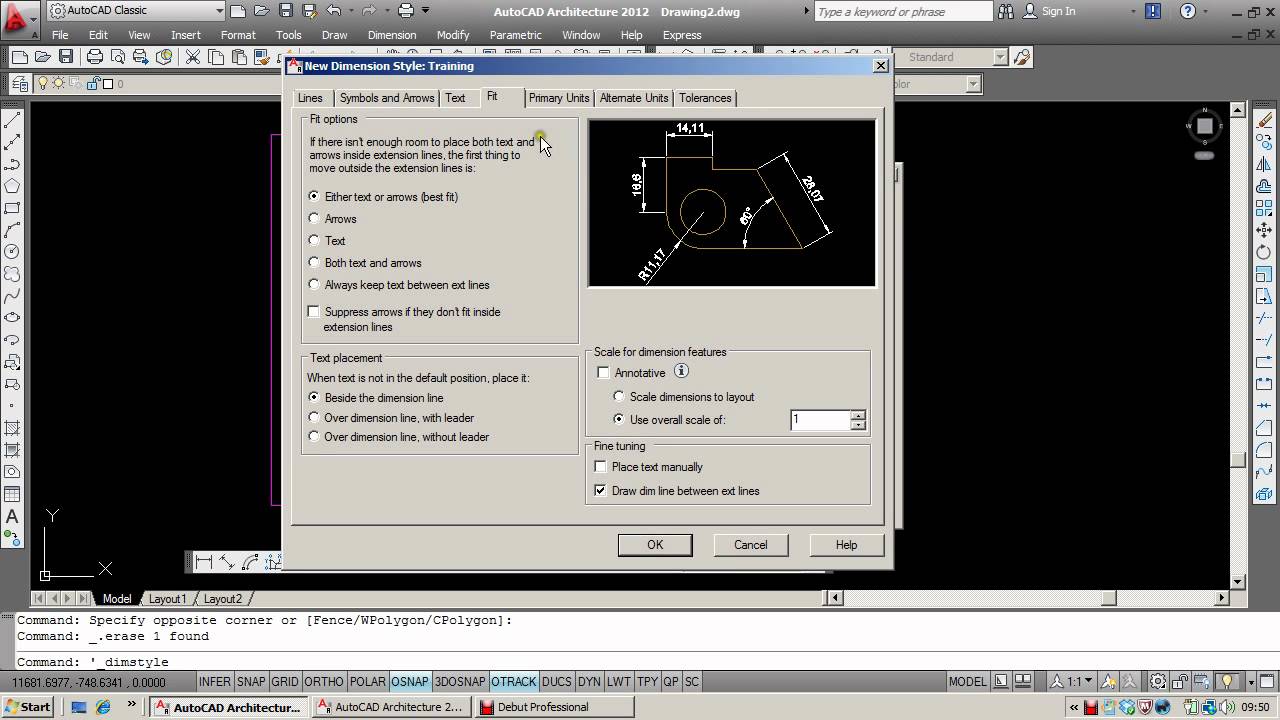Select 'Over dimension line, with leader'

(314, 418)
